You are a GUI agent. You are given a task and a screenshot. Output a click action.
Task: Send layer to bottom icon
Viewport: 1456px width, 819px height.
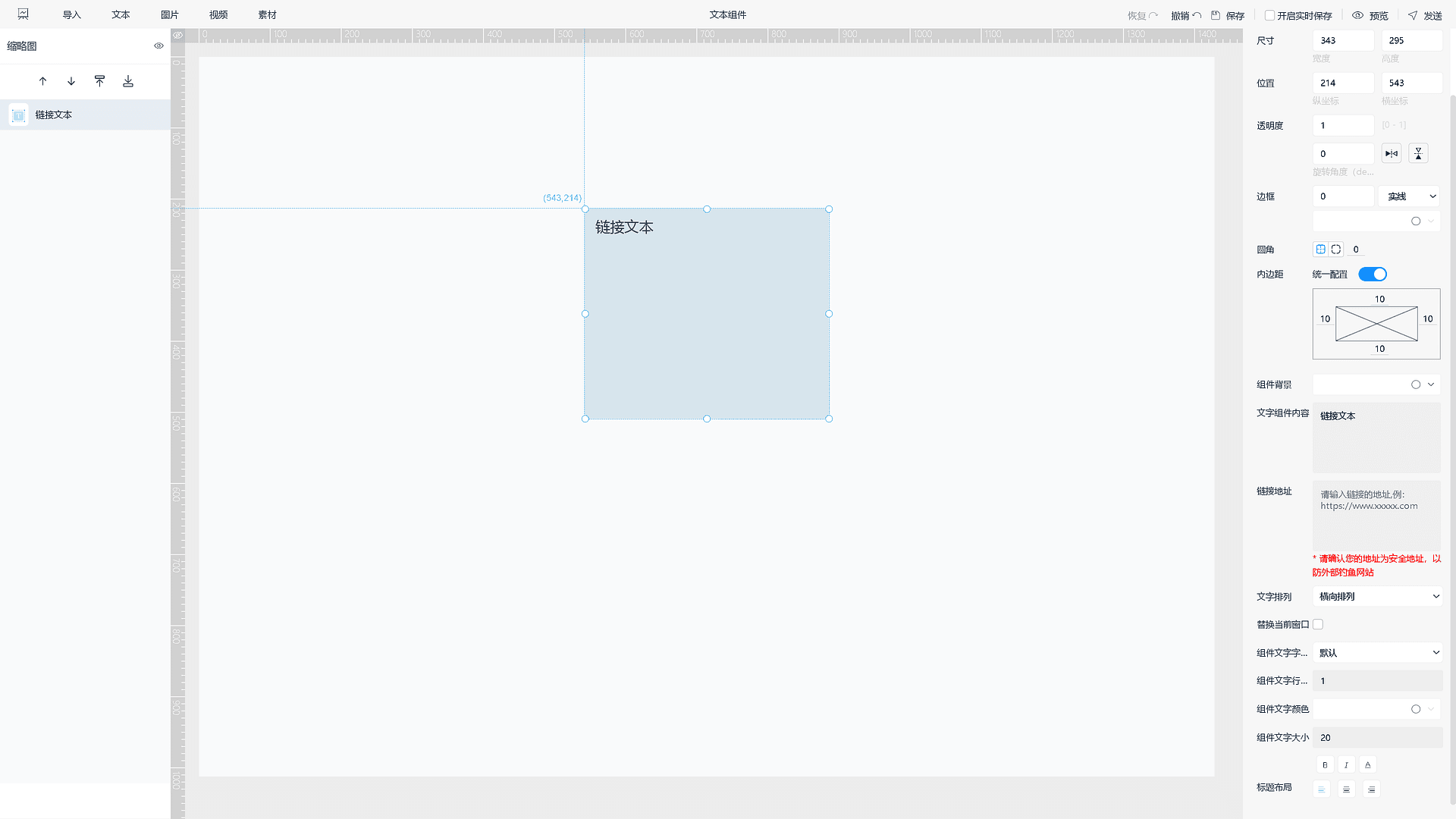click(x=128, y=81)
